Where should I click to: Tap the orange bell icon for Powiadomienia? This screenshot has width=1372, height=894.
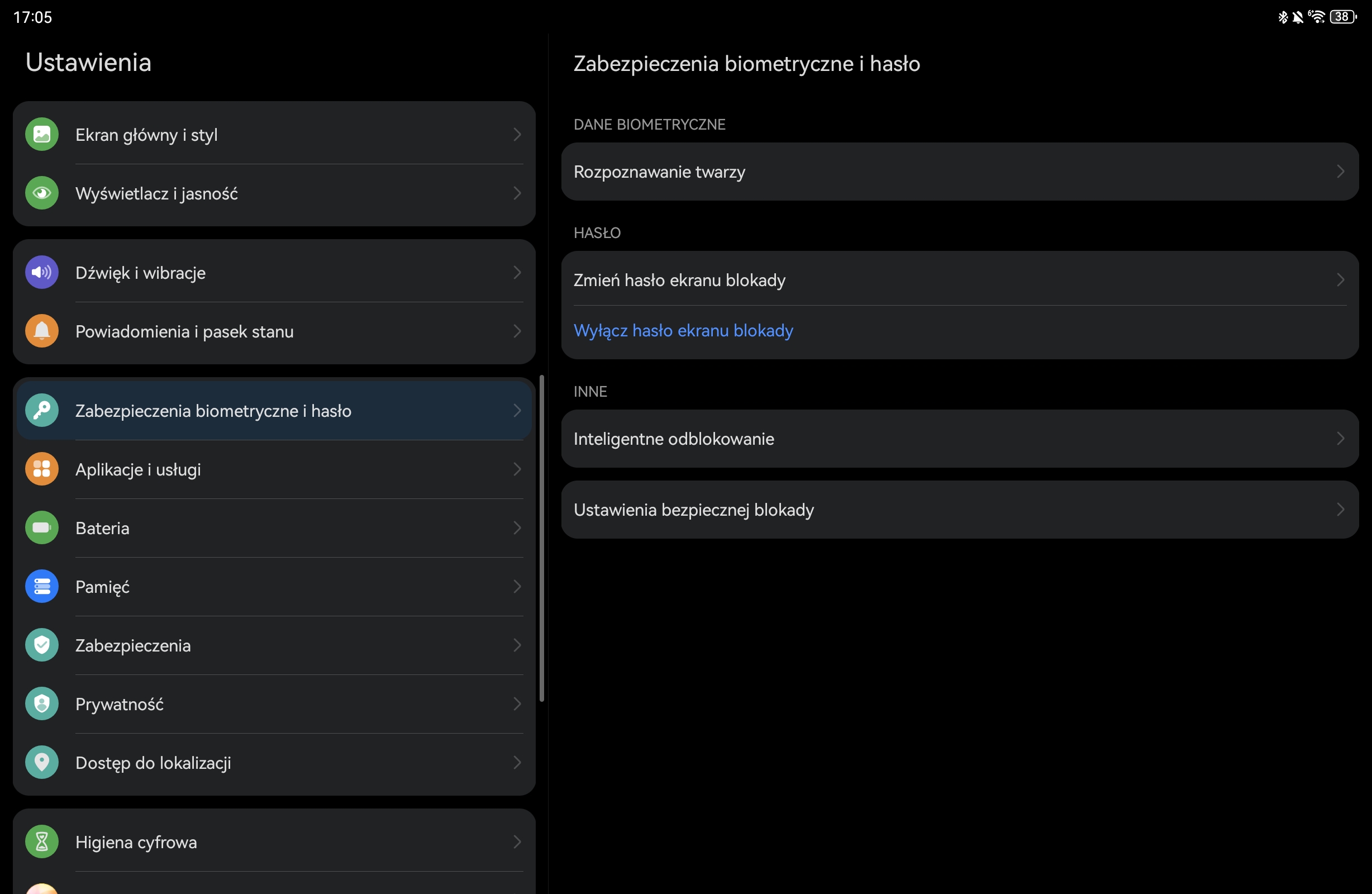pos(41,331)
